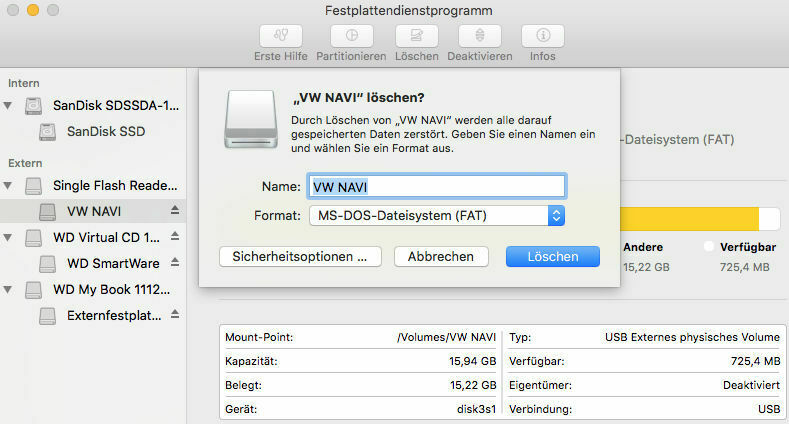Select the WD SmartWare volume icon
Viewport: 789px width, 424px height.
[48, 264]
